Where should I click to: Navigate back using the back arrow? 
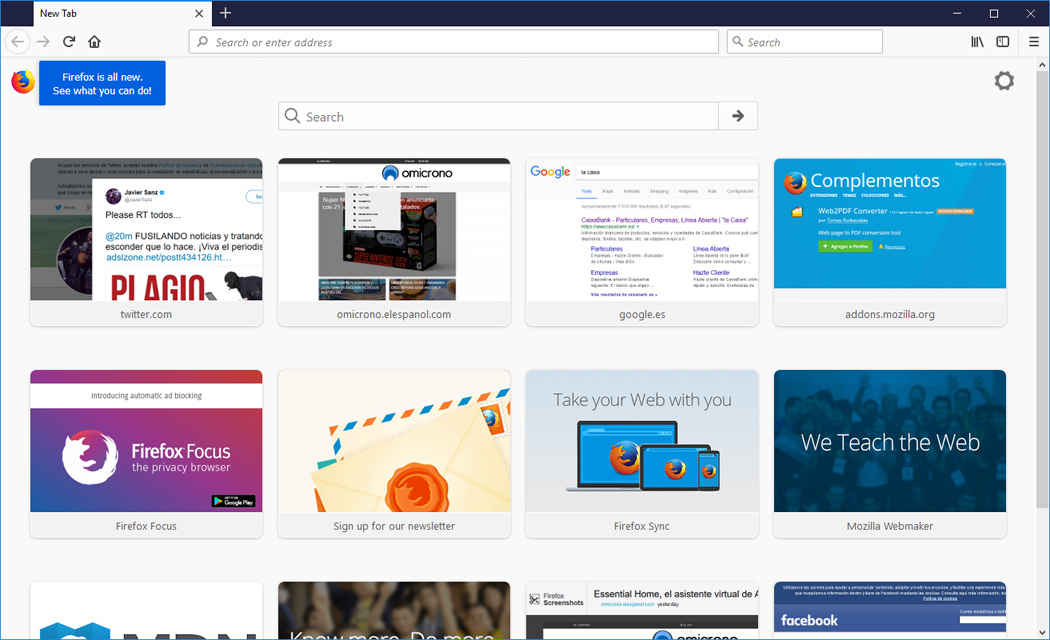coord(17,41)
